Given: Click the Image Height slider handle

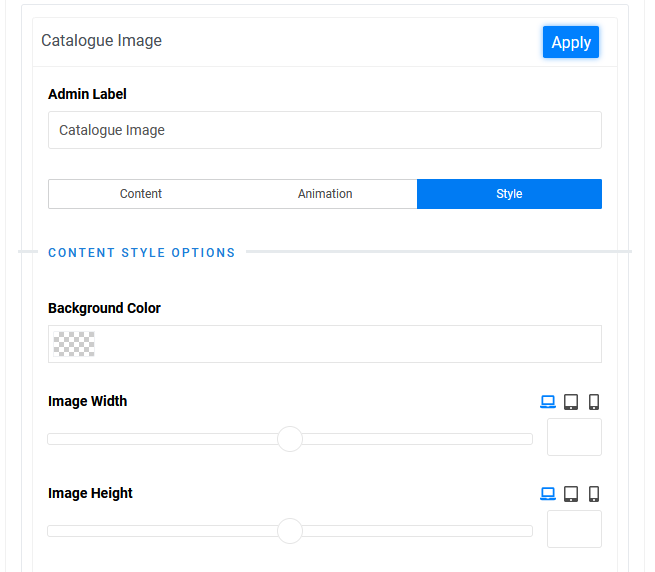Looking at the screenshot, I should coord(290,531).
